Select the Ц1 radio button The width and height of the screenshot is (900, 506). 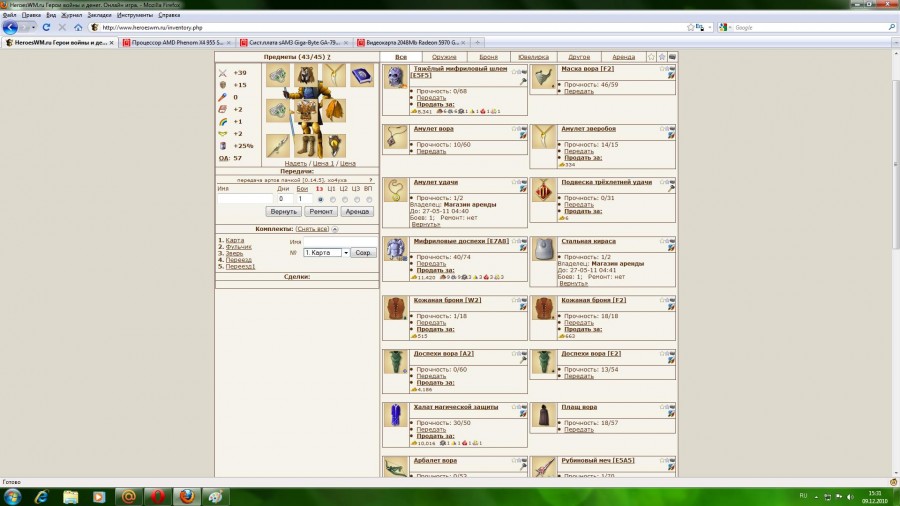click(332, 199)
